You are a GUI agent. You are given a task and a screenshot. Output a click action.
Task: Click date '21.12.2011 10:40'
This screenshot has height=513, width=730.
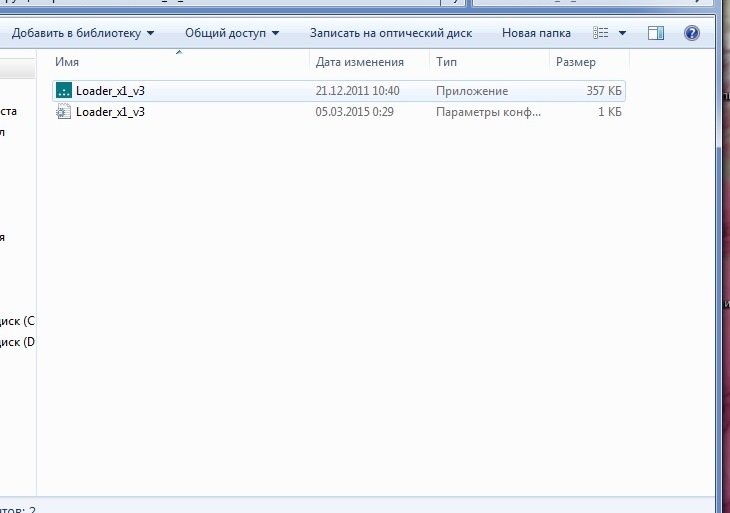pos(358,91)
